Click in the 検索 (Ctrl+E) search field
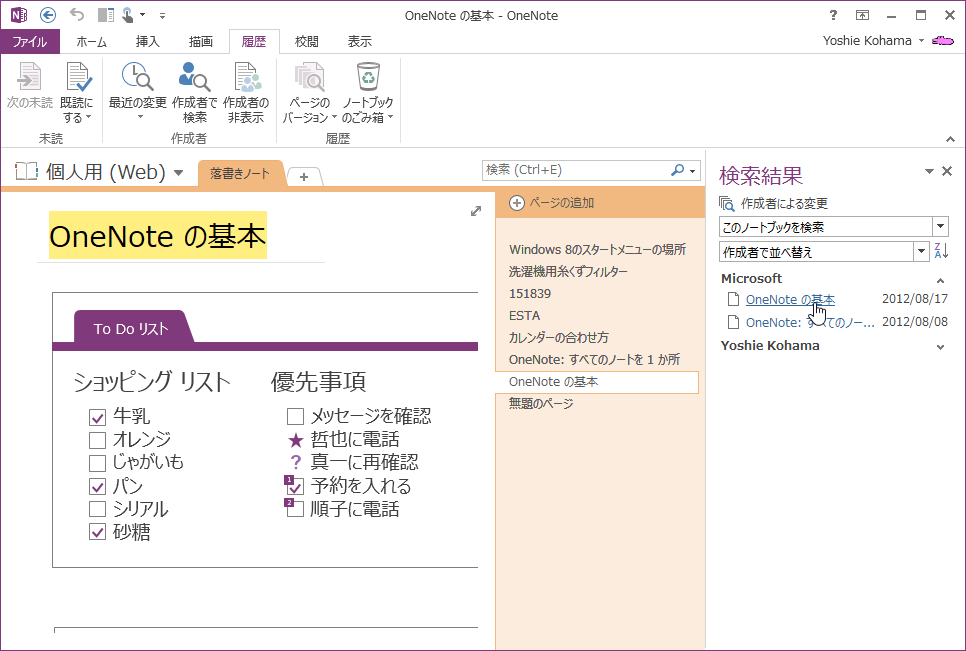The image size is (966, 651). (x=575, y=170)
